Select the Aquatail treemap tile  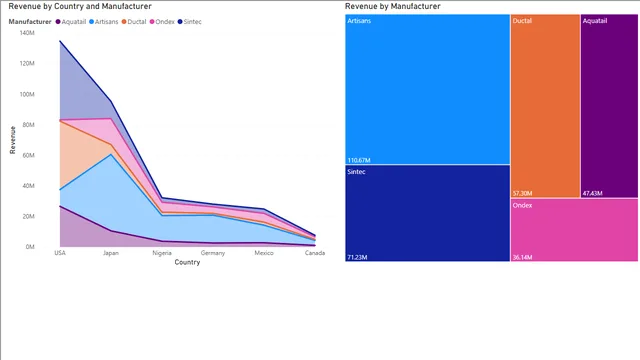[x=609, y=106]
